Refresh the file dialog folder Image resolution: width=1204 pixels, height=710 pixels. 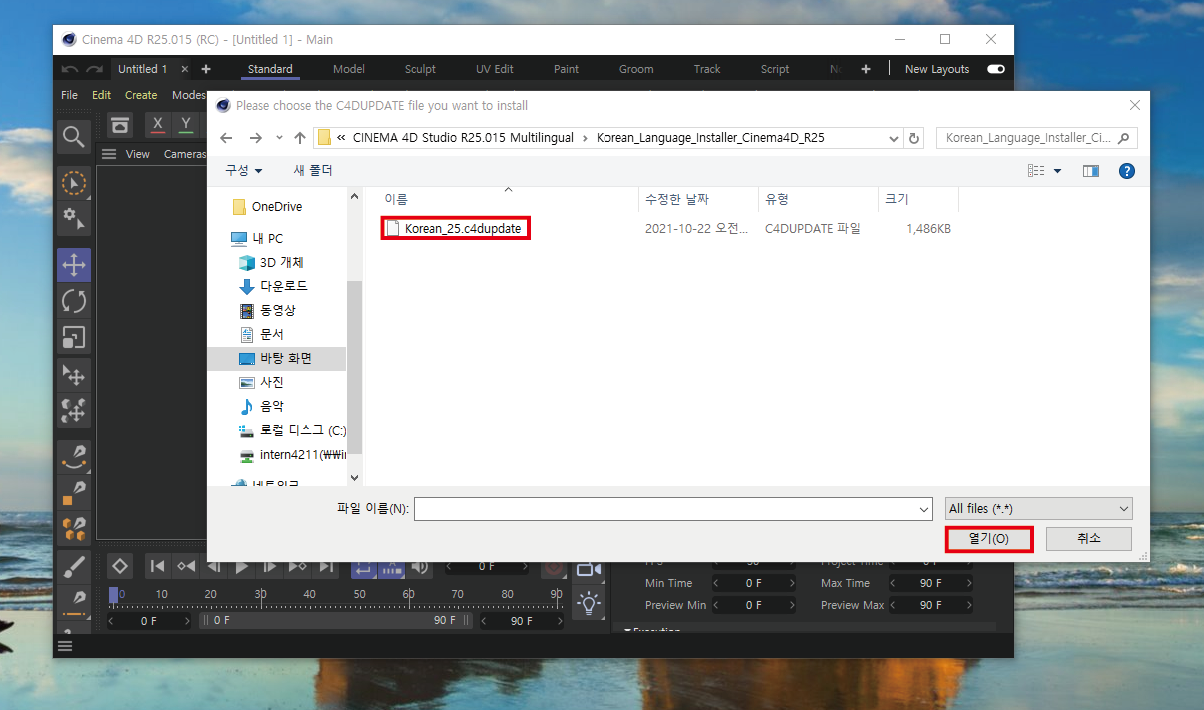914,138
